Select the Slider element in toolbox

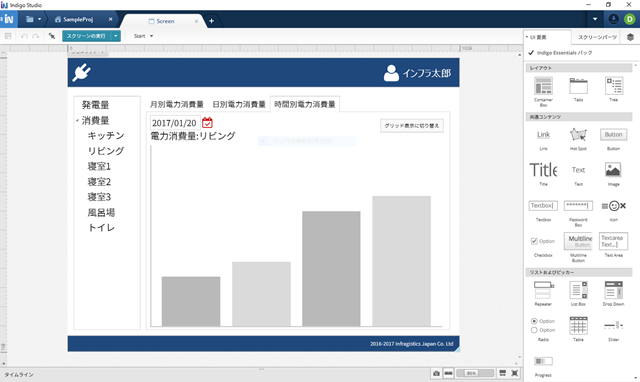pos(613,330)
